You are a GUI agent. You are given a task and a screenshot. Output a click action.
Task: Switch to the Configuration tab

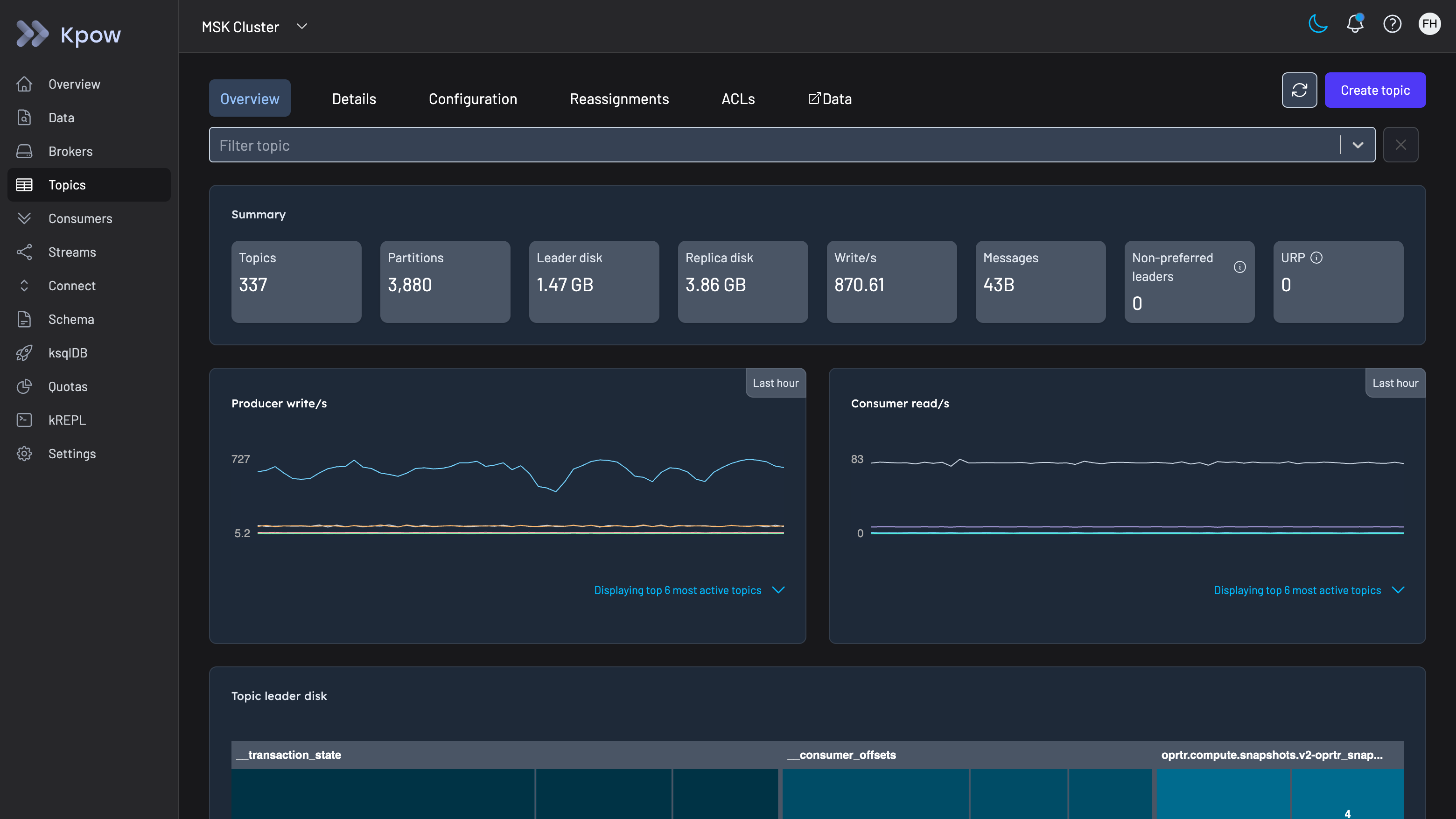[473, 99]
